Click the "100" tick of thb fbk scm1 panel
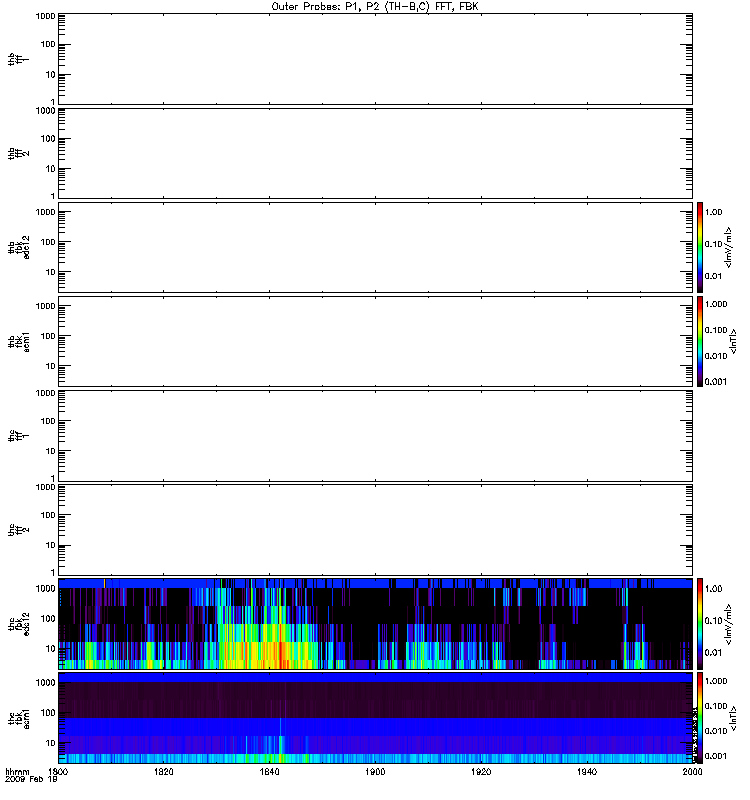This screenshot has height=800, width=750. (48, 336)
